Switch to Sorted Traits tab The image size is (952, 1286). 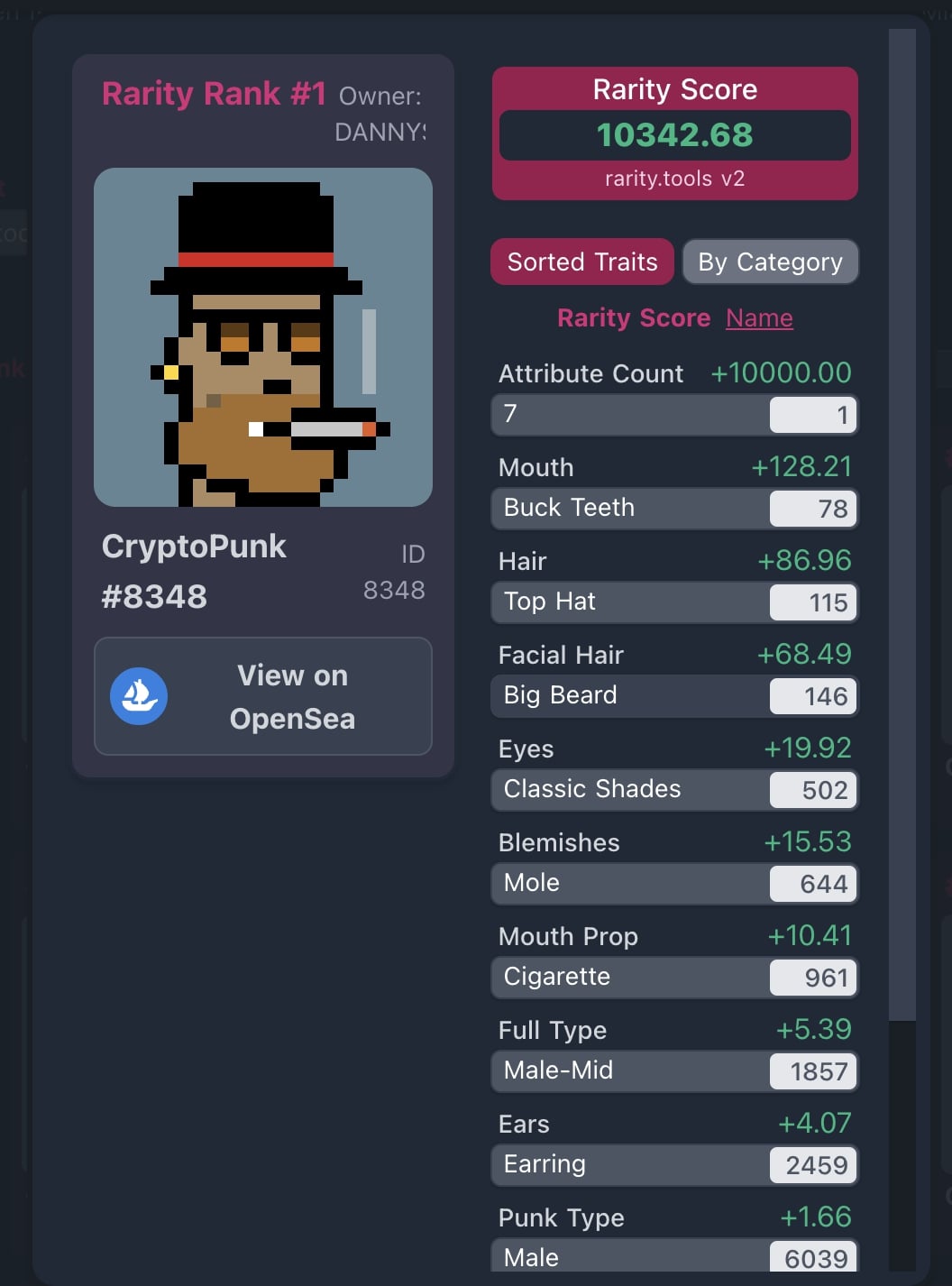582,262
